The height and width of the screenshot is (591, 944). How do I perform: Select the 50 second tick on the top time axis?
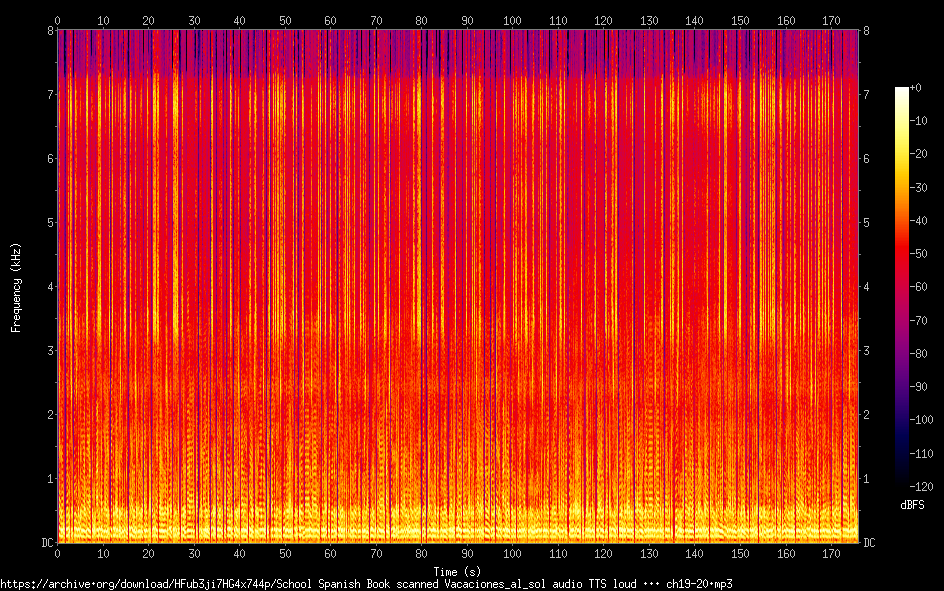click(285, 20)
